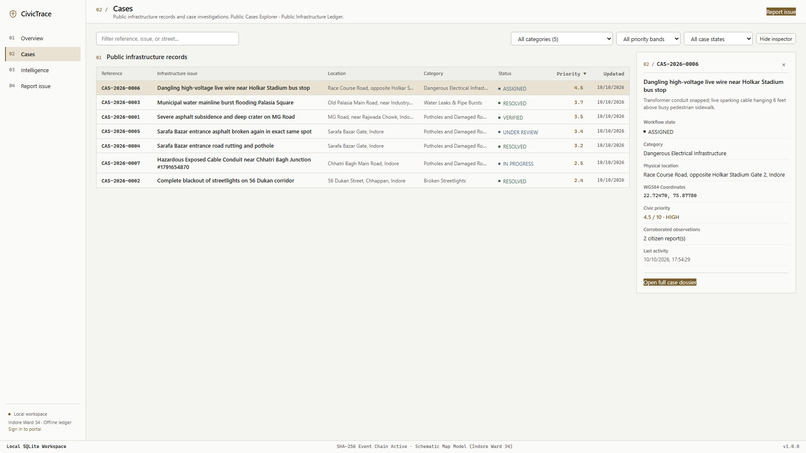Click the Chhatri Bagh Main Road location cell

pyautogui.click(x=363, y=164)
